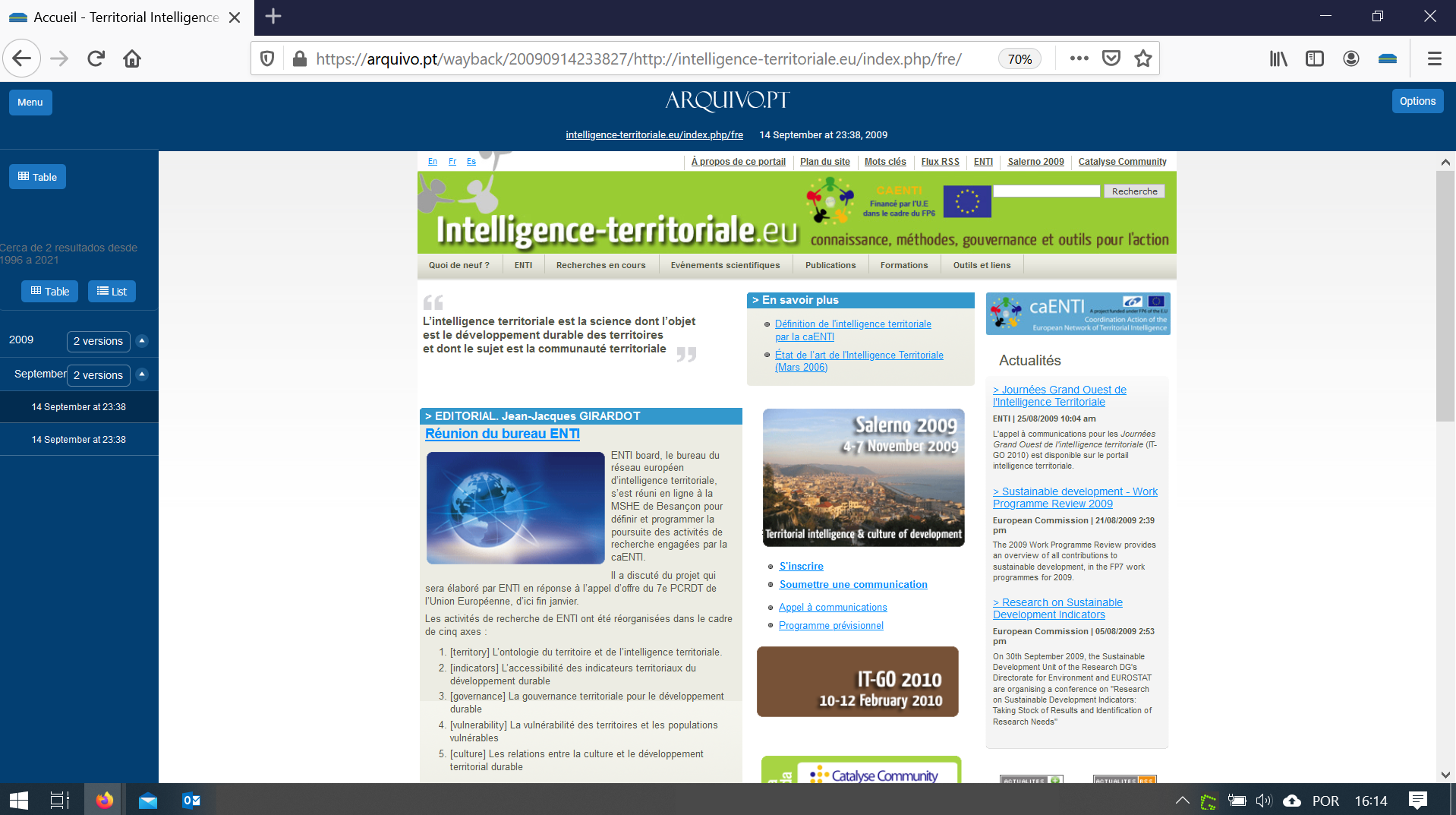This screenshot has height=815, width=1456.
Task: Go back with the browser back arrow
Action: (22, 58)
